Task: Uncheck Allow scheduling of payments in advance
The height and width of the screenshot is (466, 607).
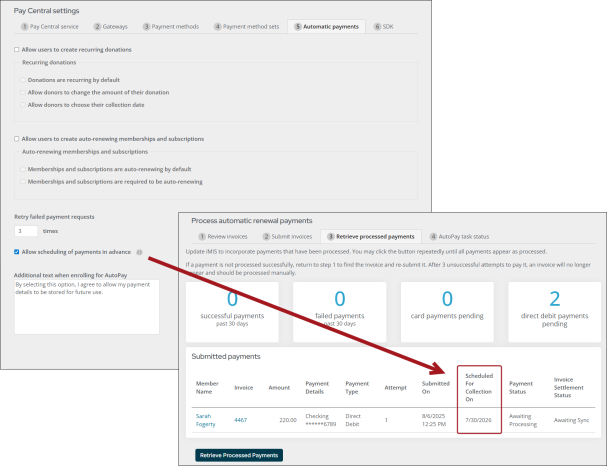Action: pyautogui.click(x=17, y=252)
